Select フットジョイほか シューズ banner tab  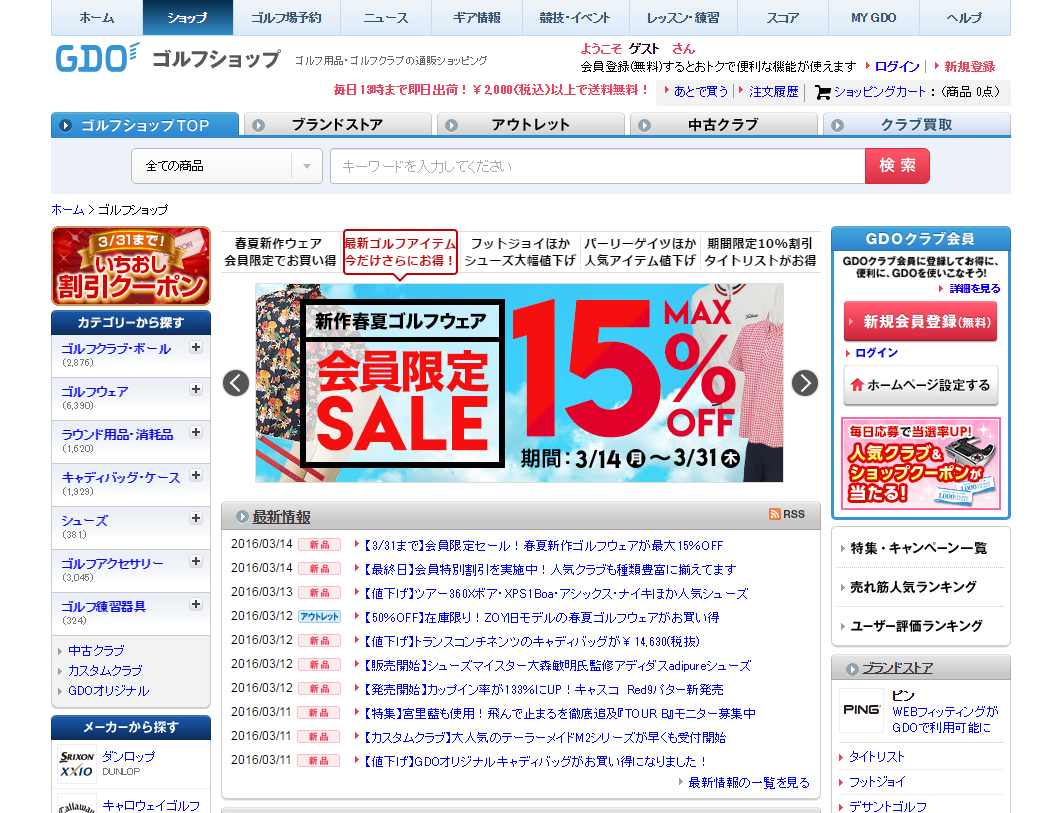click(520, 252)
